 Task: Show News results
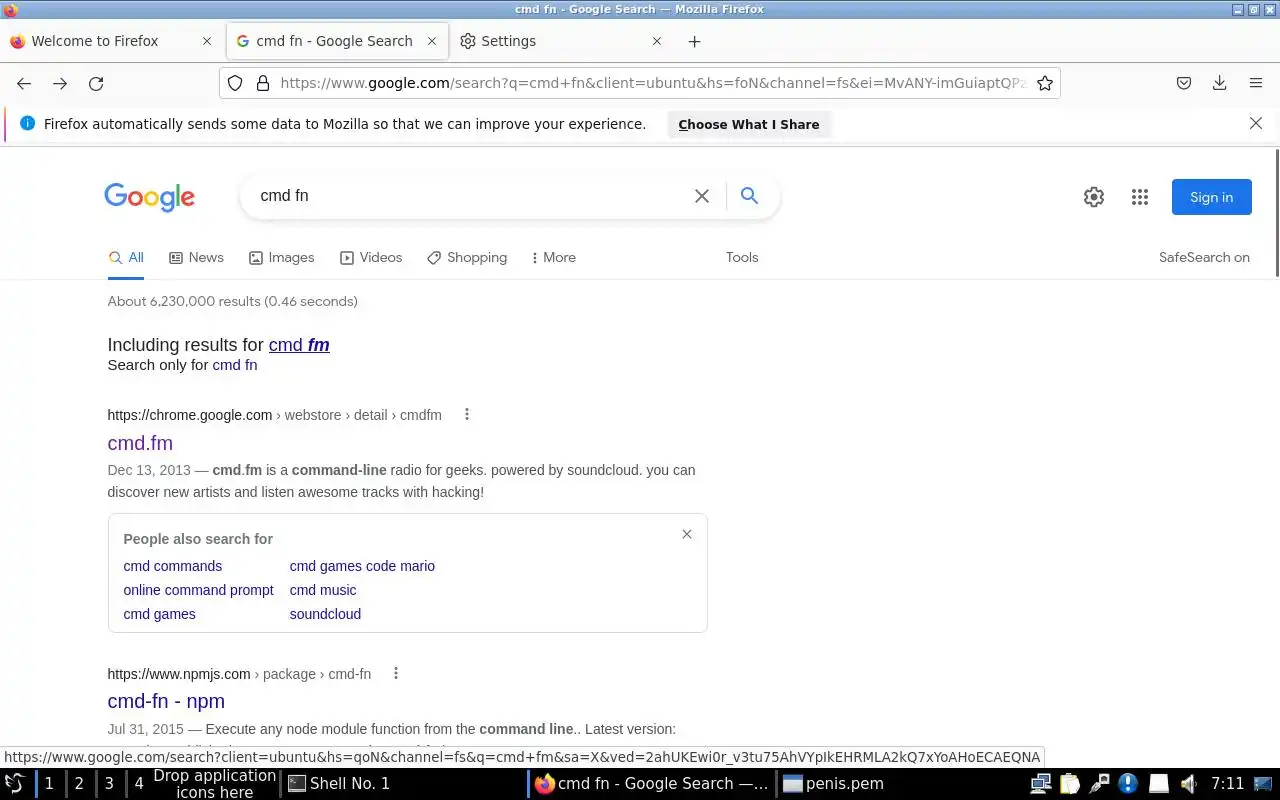coord(196,257)
